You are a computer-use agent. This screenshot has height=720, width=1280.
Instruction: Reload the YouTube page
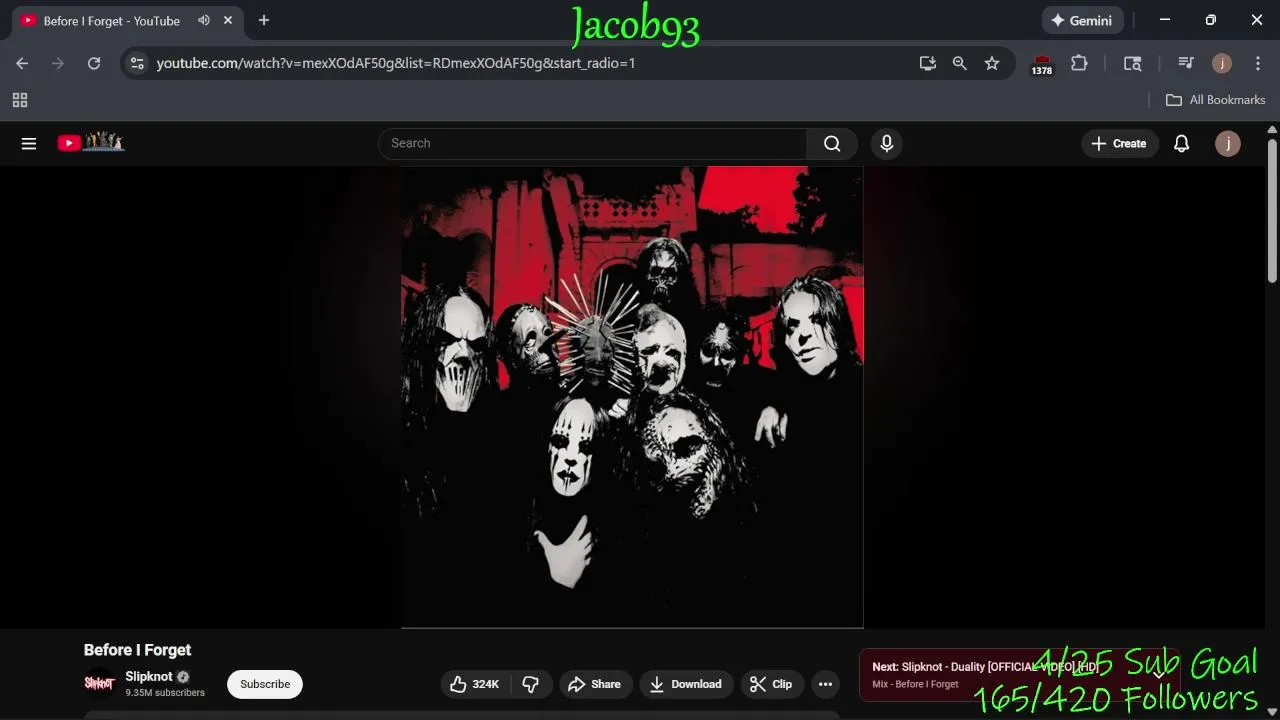coord(94,63)
